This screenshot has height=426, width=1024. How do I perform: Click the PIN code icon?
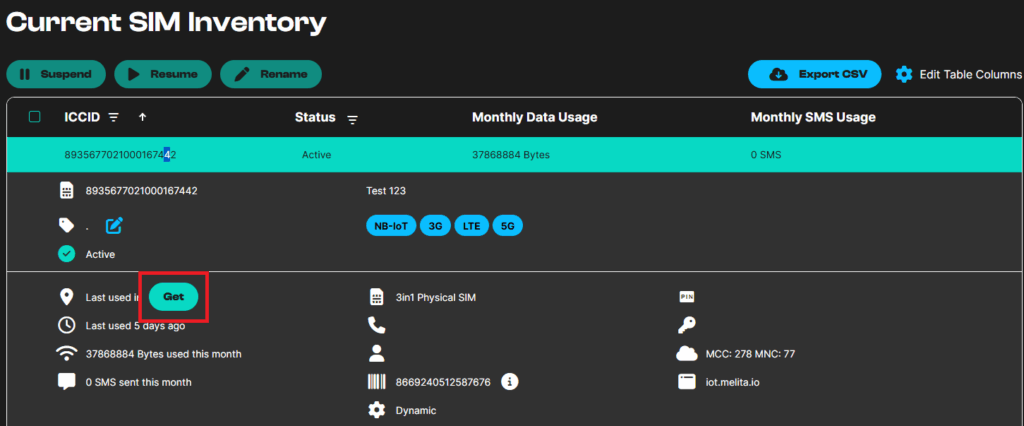pyautogui.click(x=686, y=297)
